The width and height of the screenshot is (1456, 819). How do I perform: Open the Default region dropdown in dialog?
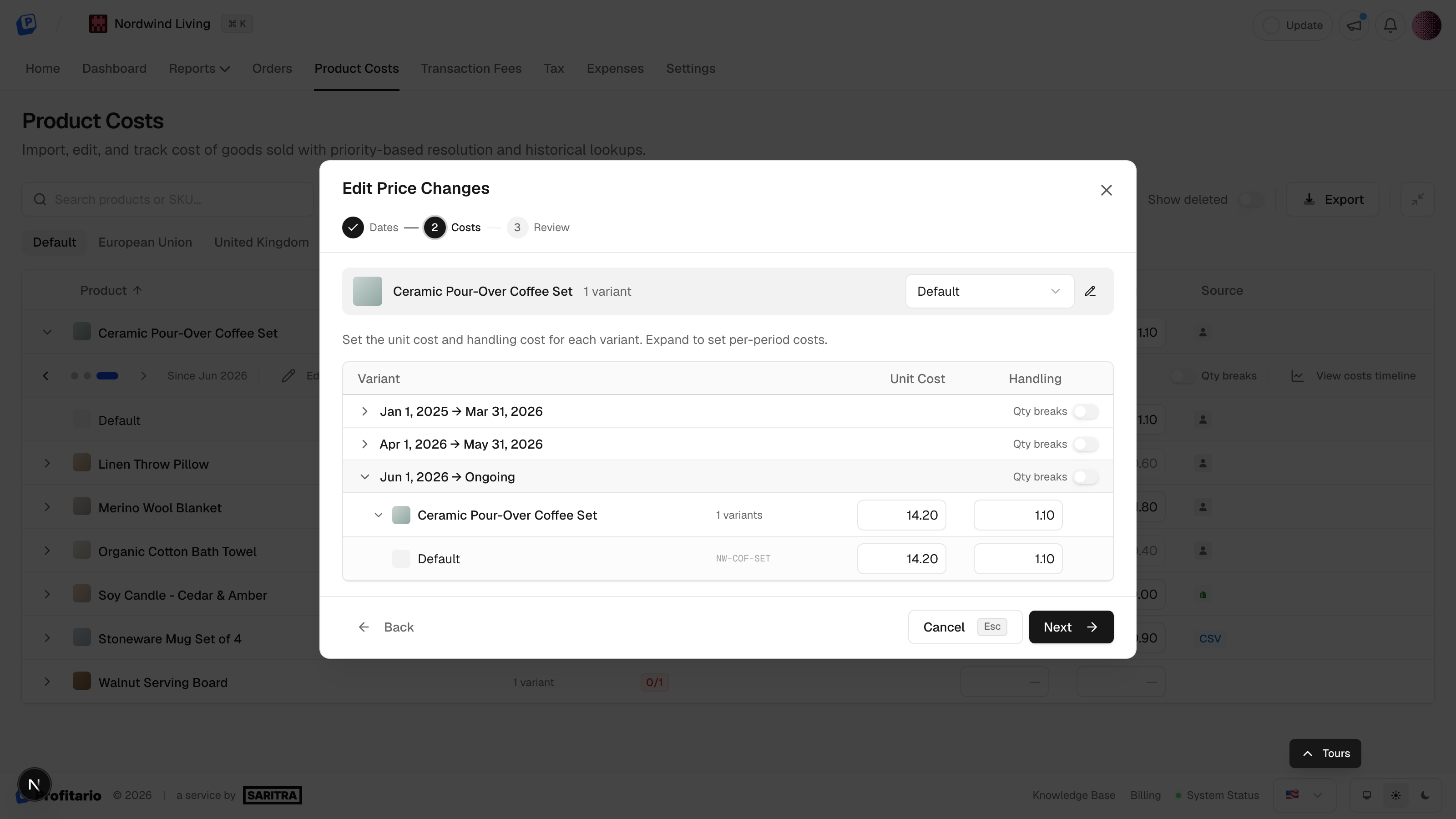pos(989,291)
